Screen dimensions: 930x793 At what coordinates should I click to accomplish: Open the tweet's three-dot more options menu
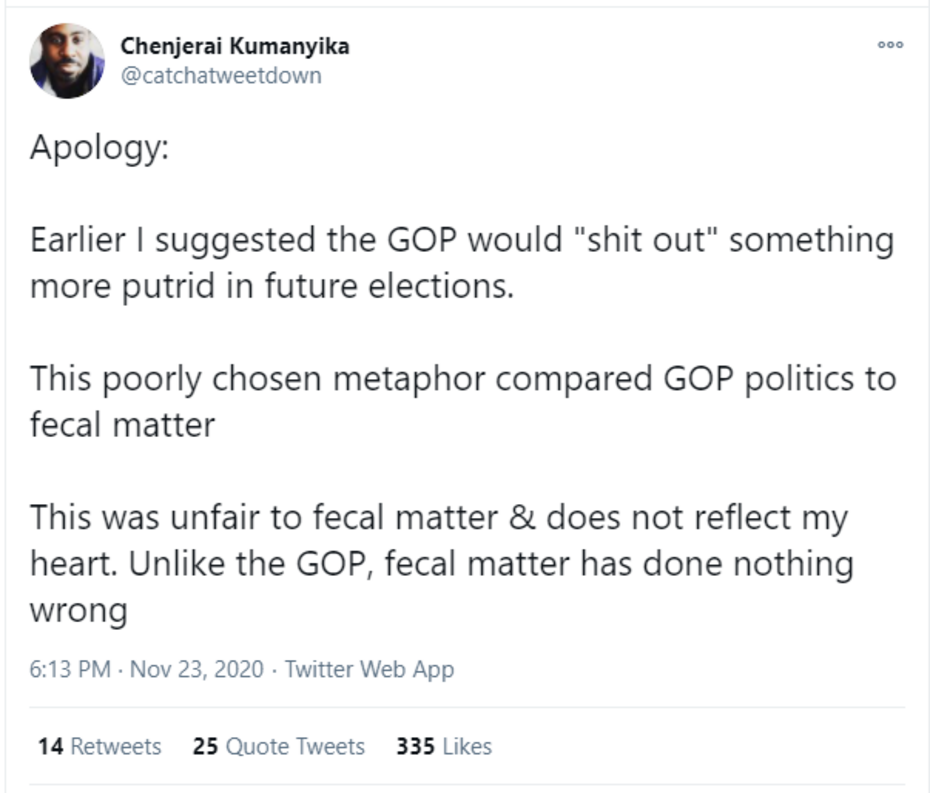click(x=890, y=45)
